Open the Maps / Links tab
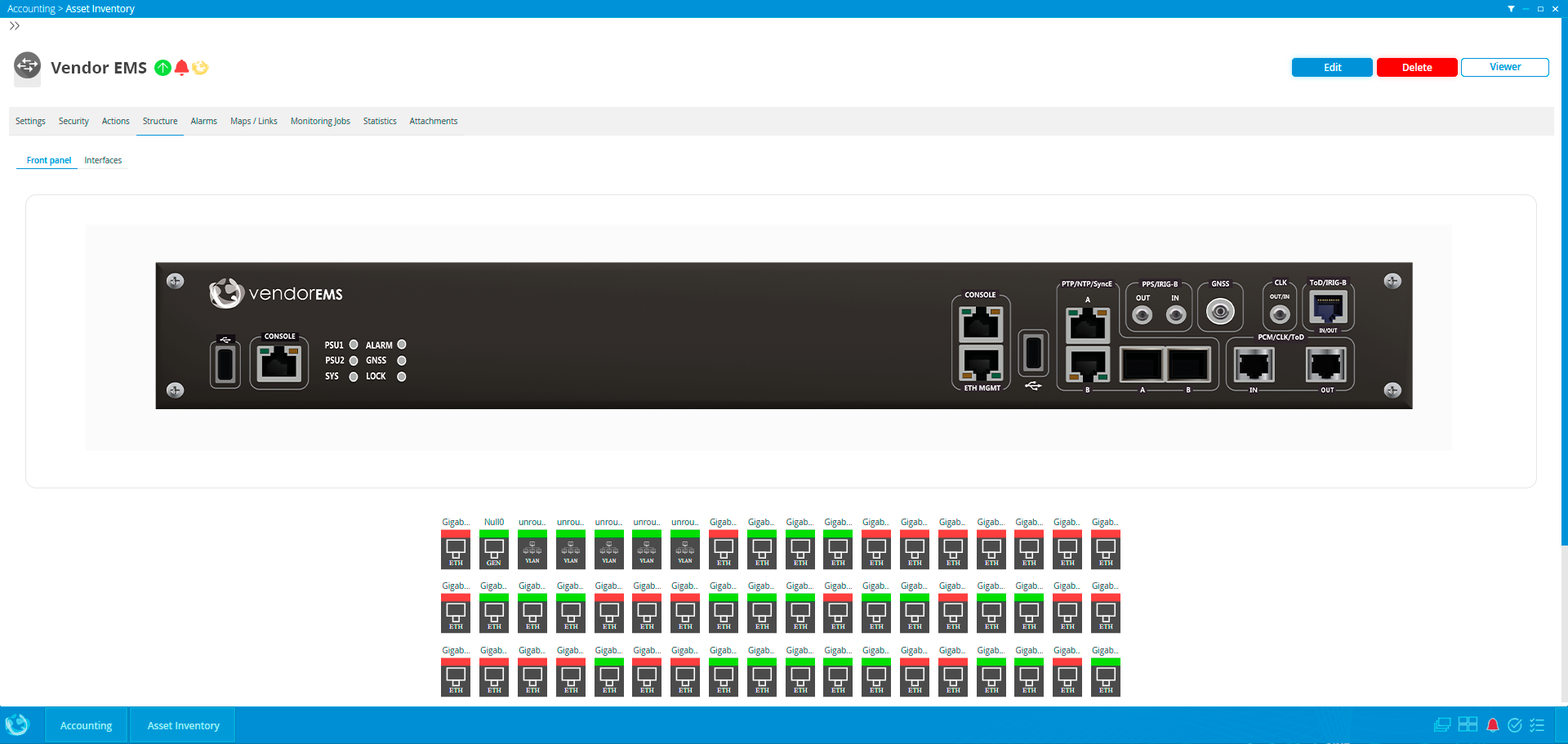 (253, 121)
